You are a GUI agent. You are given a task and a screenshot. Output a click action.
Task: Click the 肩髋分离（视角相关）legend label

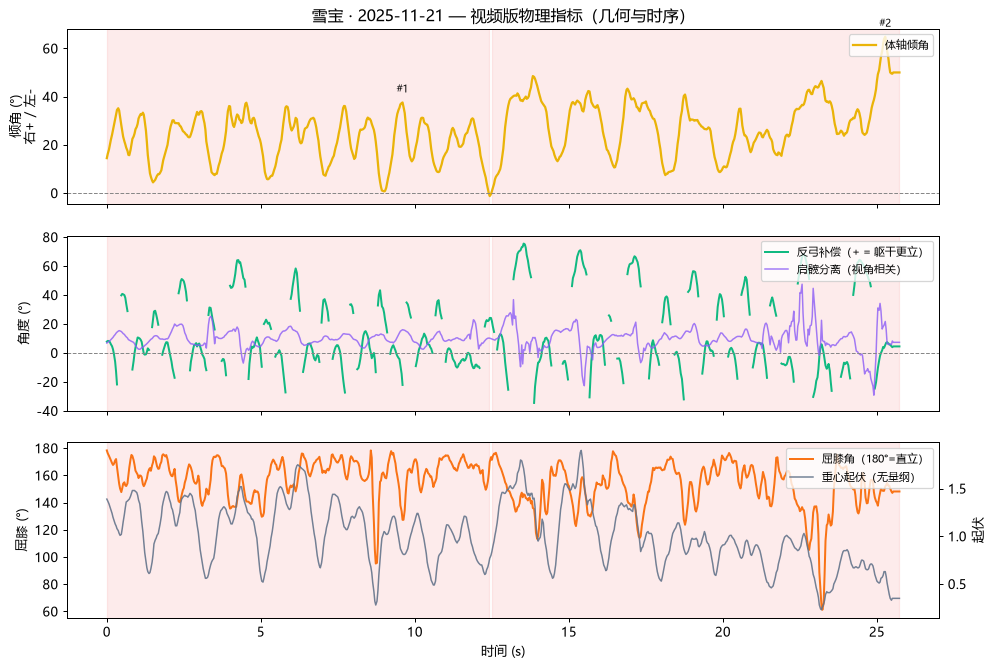[848, 269]
